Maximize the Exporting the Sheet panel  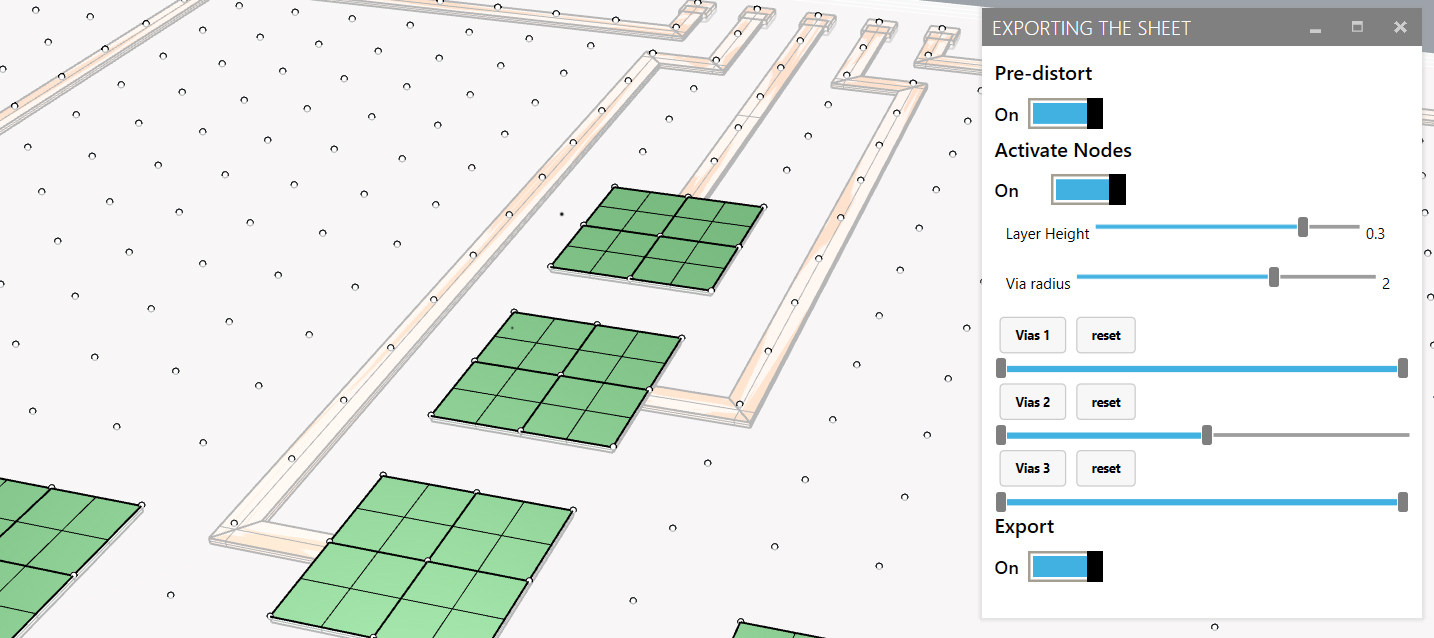tap(1357, 27)
